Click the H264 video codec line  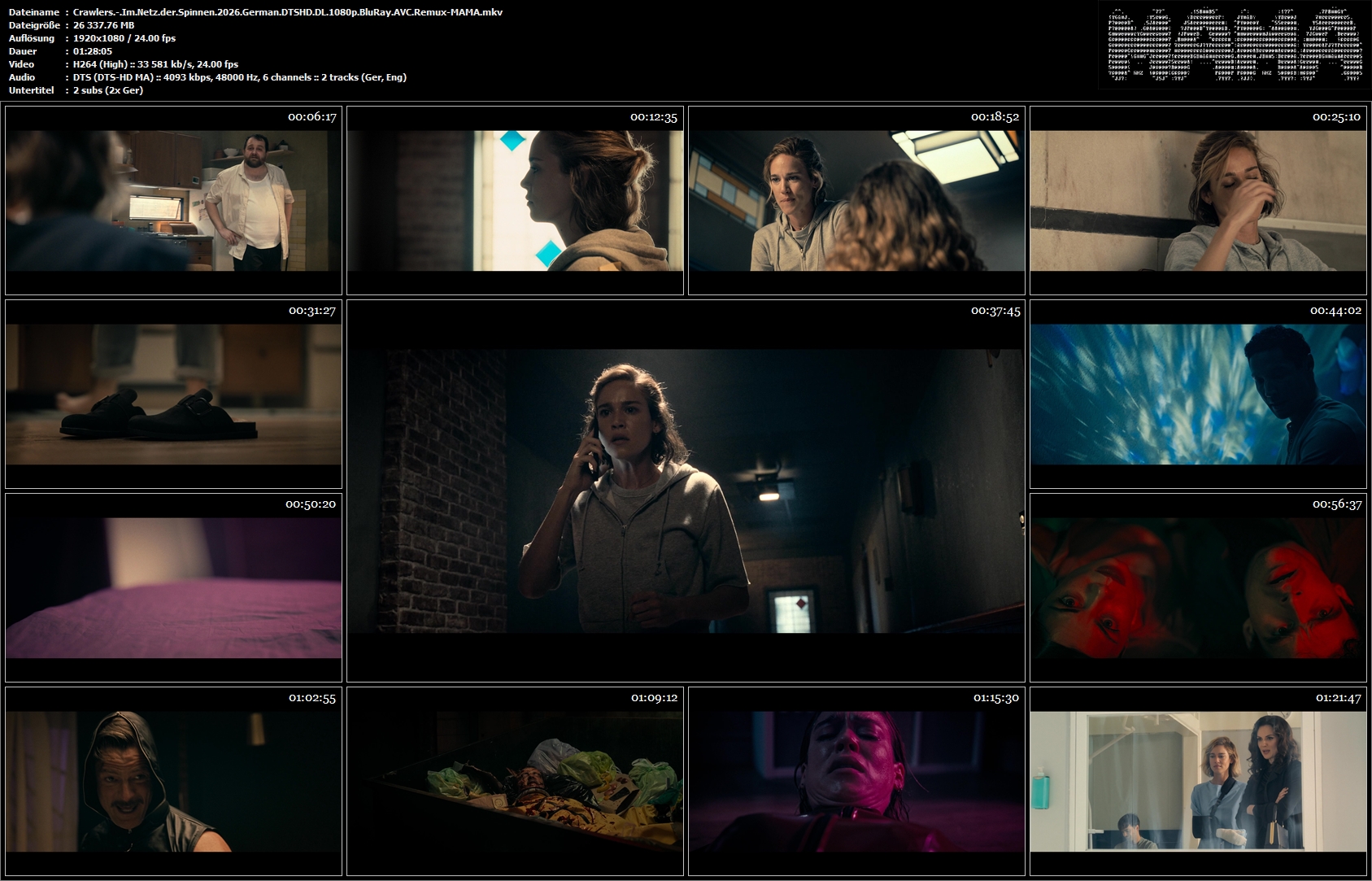coord(156,64)
